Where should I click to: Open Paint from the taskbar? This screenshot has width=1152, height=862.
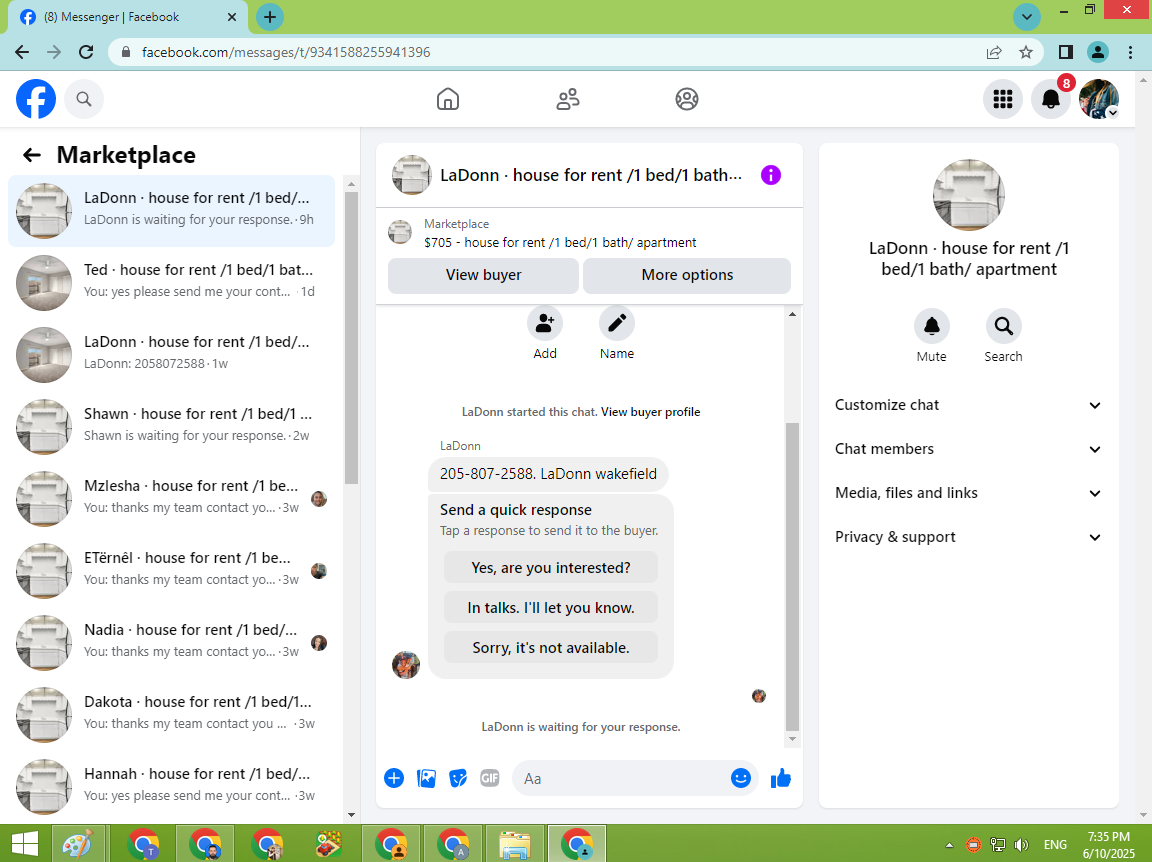point(78,844)
